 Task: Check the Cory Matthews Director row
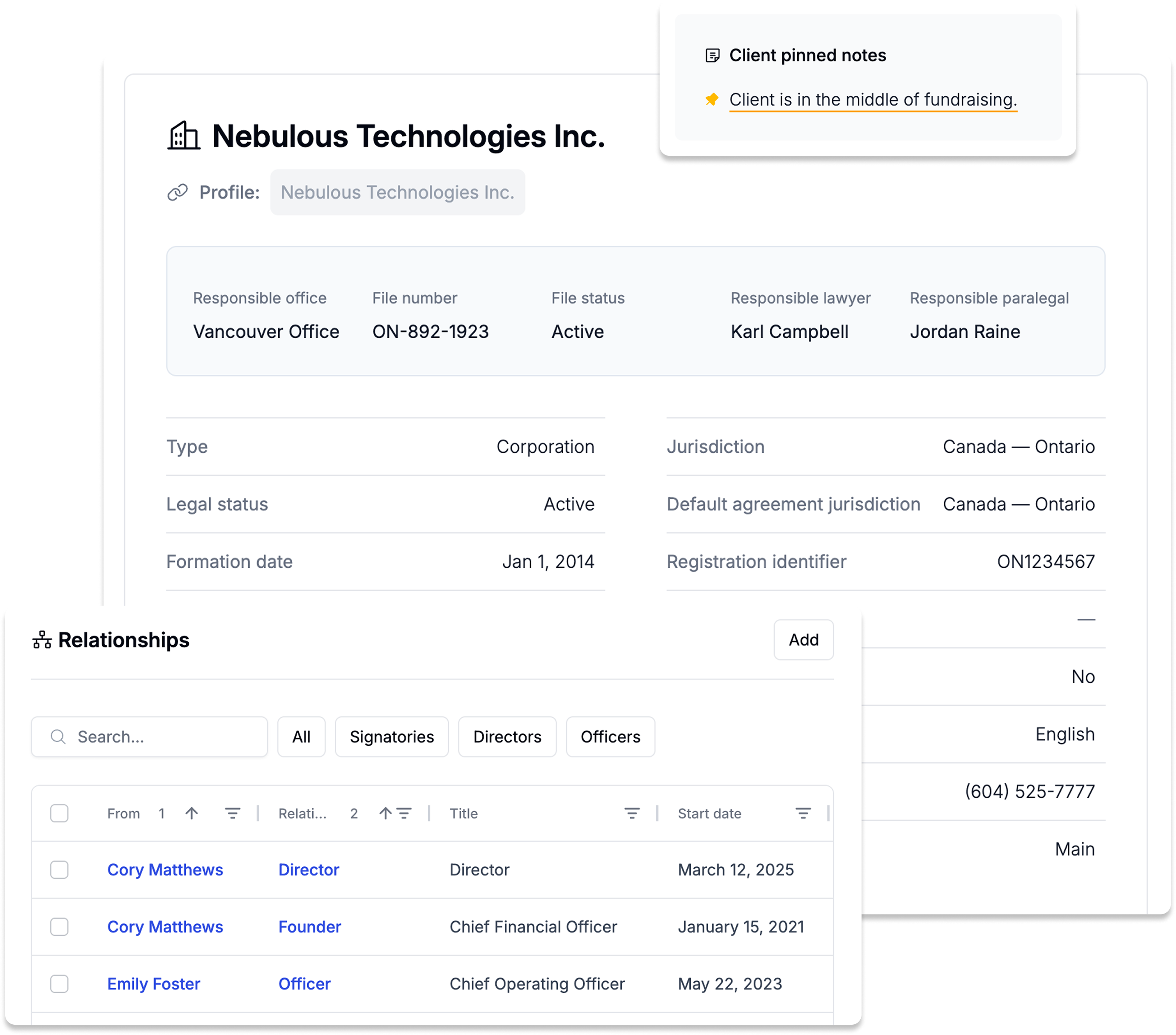click(59, 869)
